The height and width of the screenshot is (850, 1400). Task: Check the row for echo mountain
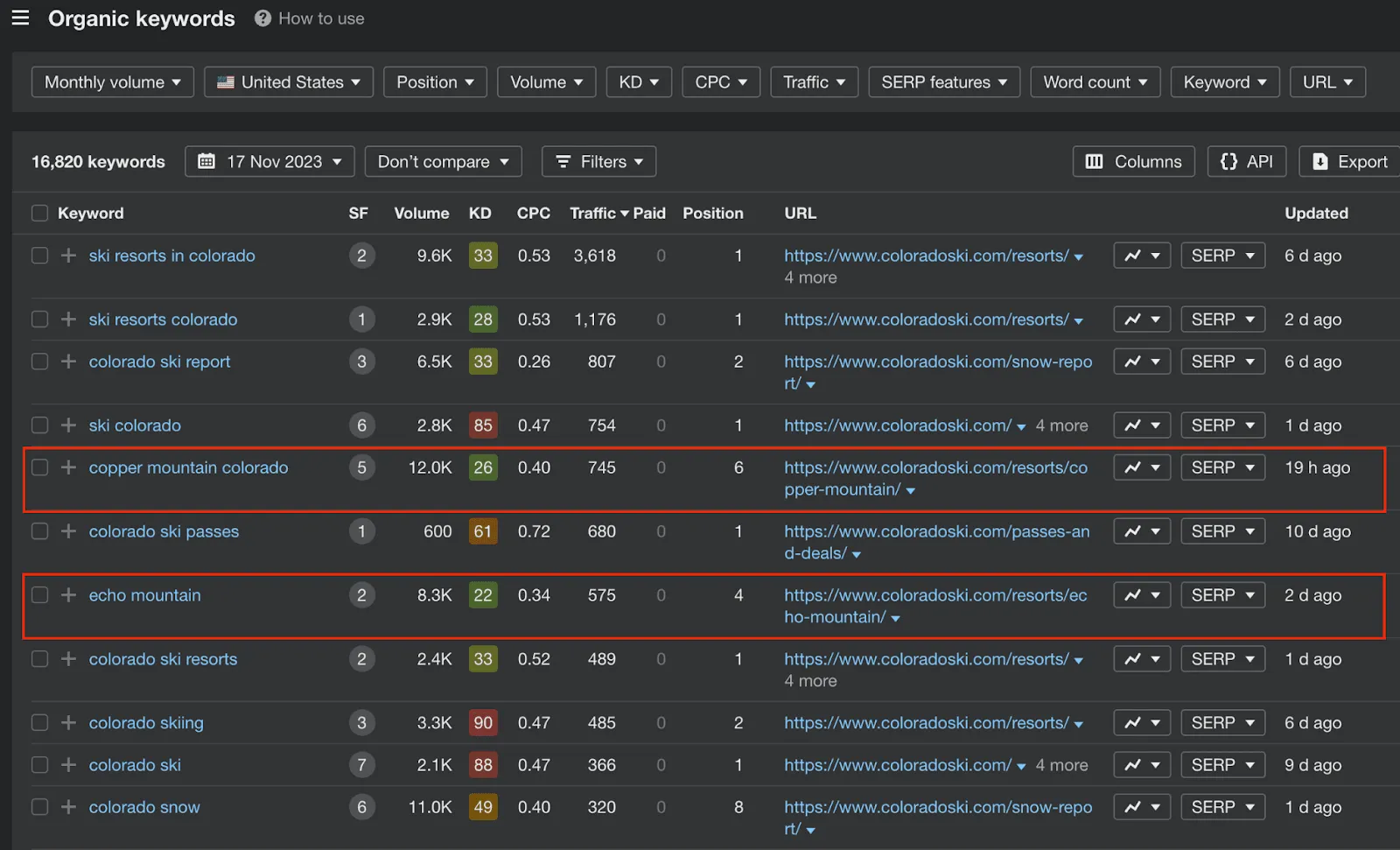[39, 594]
